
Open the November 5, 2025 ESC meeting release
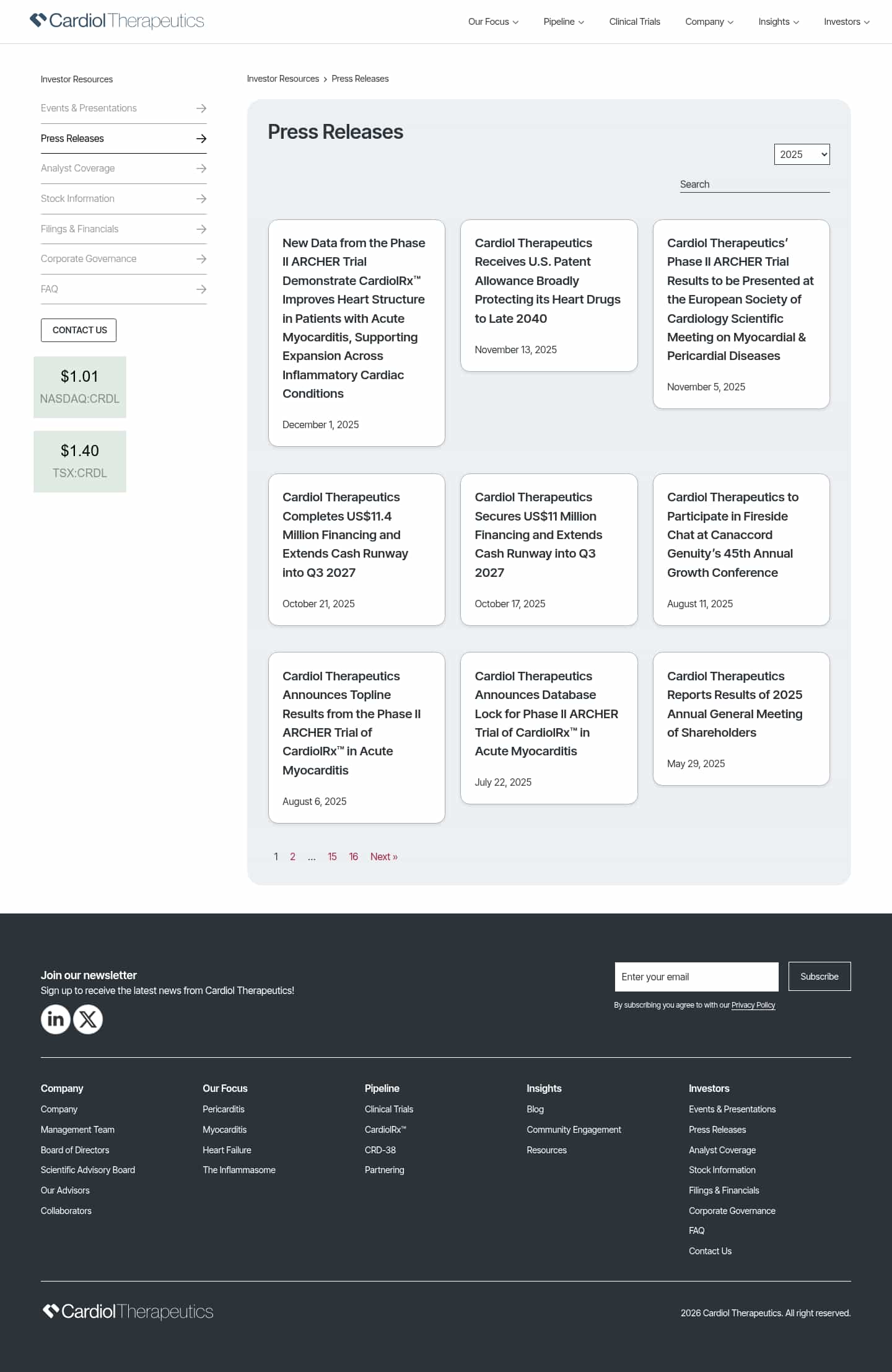click(741, 314)
